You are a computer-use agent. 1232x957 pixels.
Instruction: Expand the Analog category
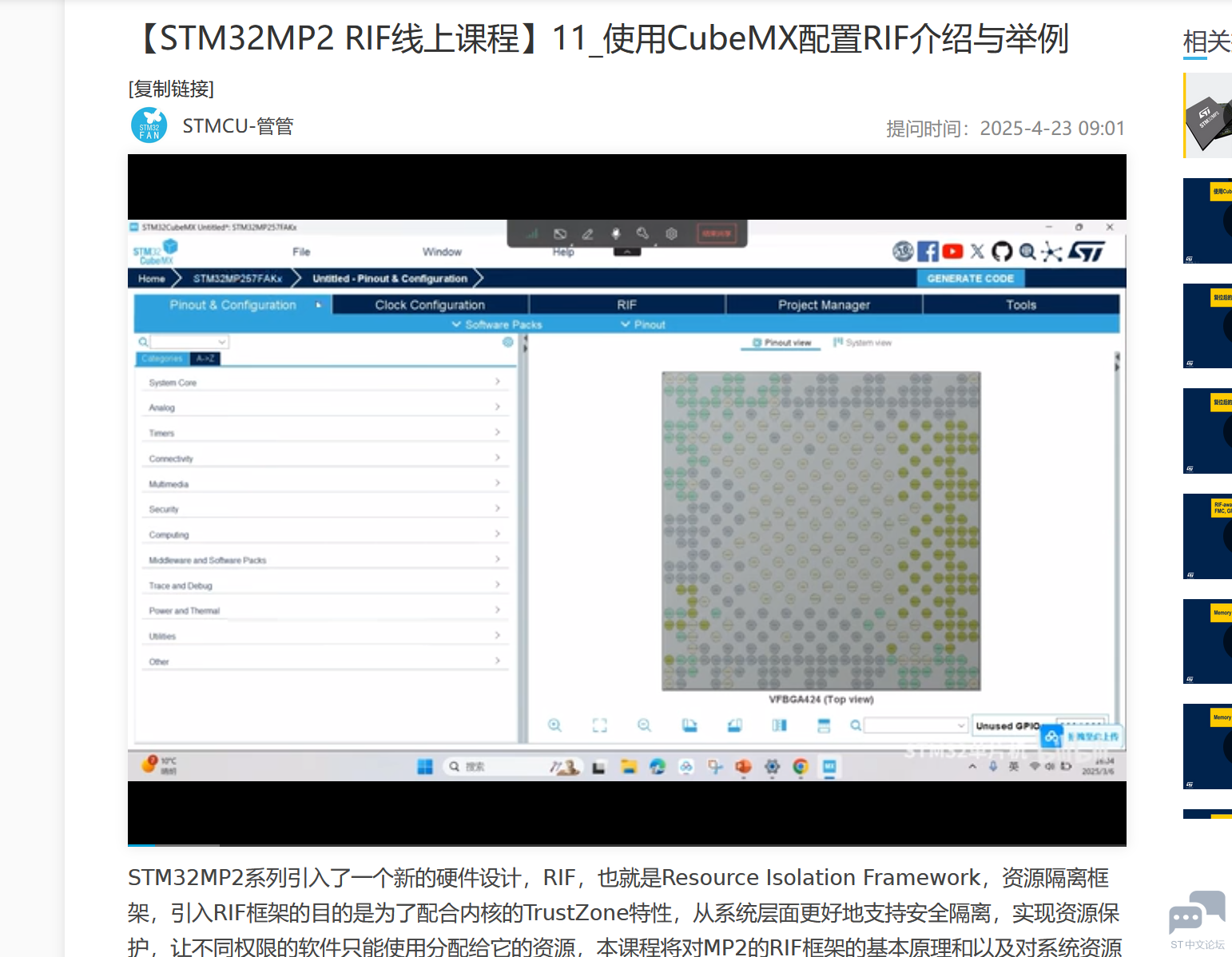pos(324,407)
